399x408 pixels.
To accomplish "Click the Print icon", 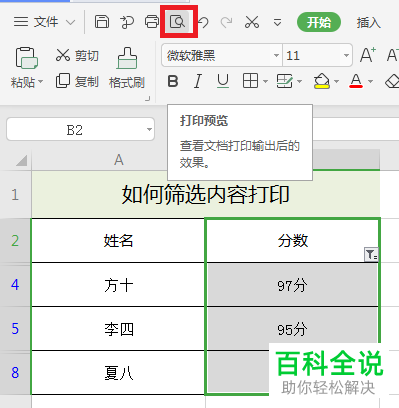I will pos(152,22).
